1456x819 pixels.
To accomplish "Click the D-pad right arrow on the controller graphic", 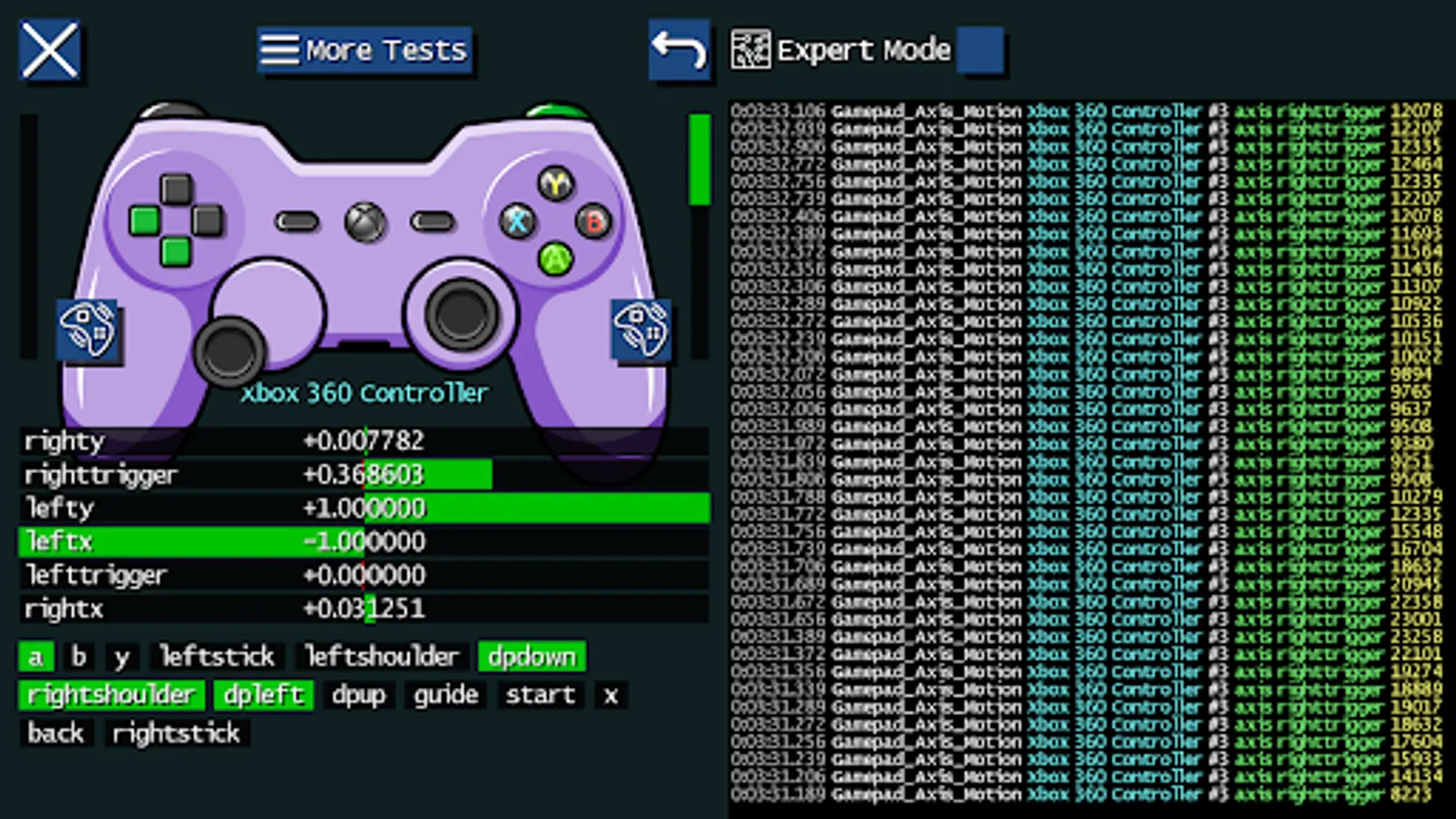I will 207,220.
